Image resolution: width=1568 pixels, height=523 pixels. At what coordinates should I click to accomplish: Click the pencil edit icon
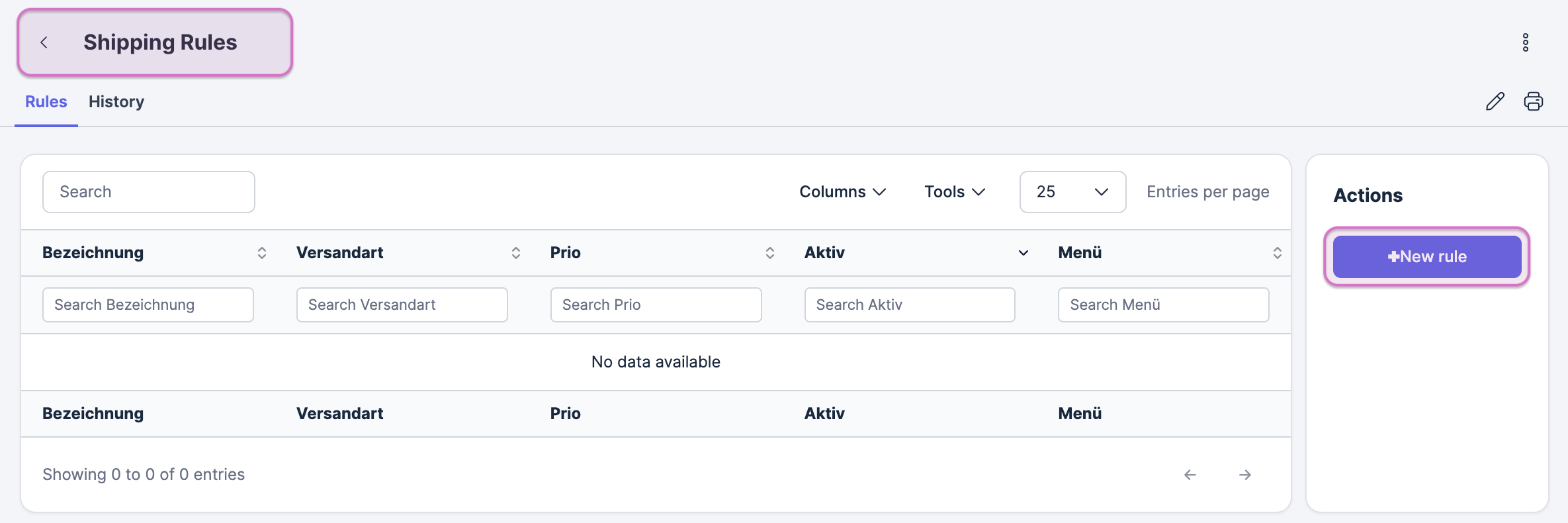point(1495,101)
